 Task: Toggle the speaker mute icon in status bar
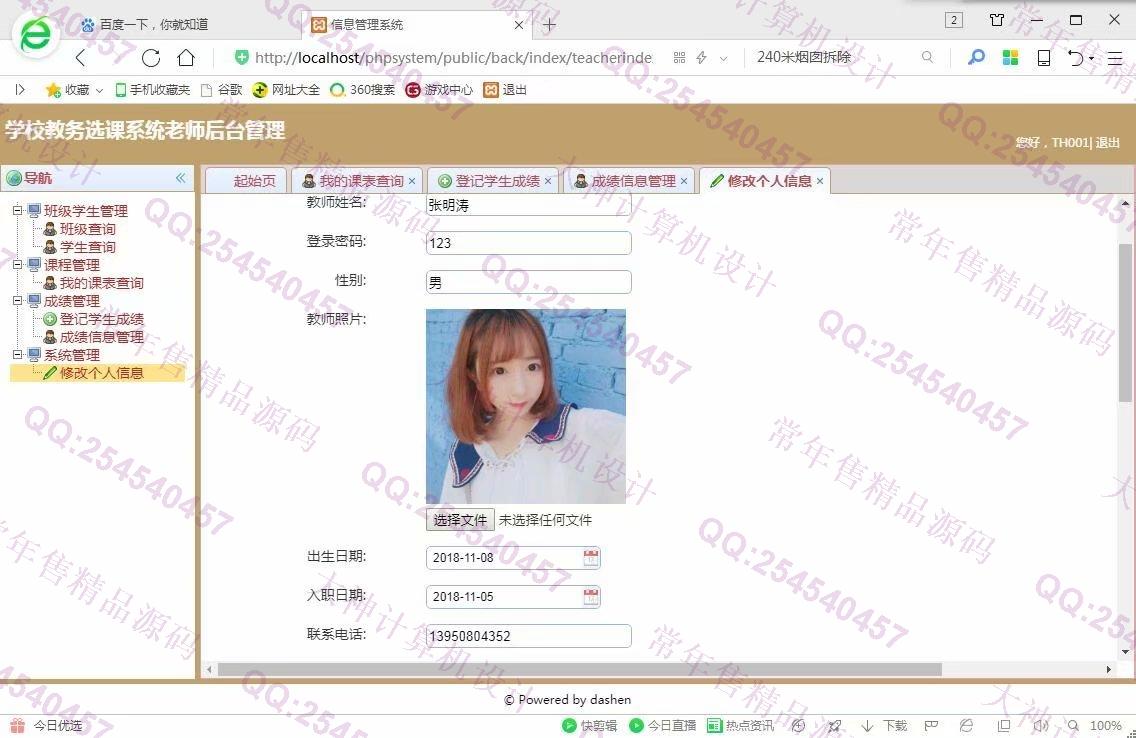coord(1041,726)
